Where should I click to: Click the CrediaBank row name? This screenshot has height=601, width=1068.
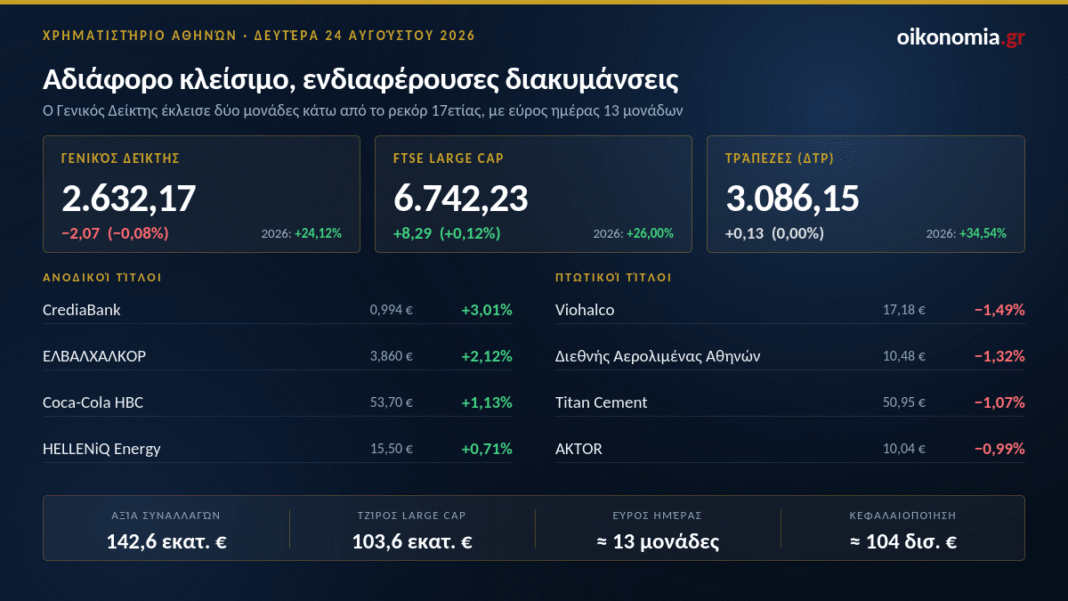coord(82,309)
